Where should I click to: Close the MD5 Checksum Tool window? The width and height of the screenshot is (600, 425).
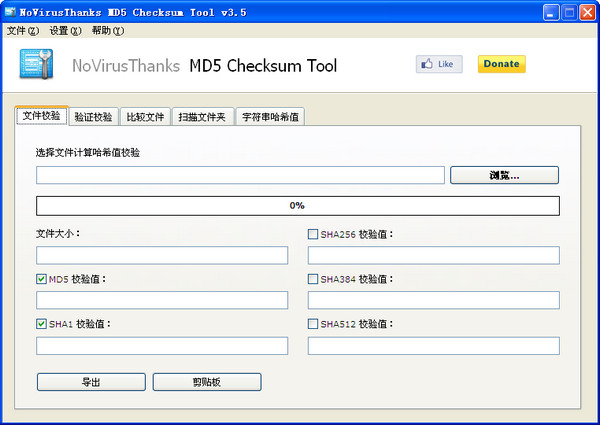pyautogui.click(x=587, y=13)
